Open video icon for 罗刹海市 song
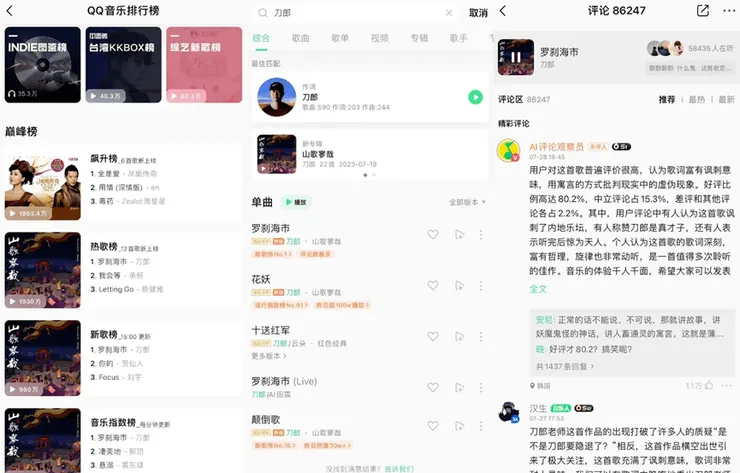This screenshot has width=740, height=473. 459,235
